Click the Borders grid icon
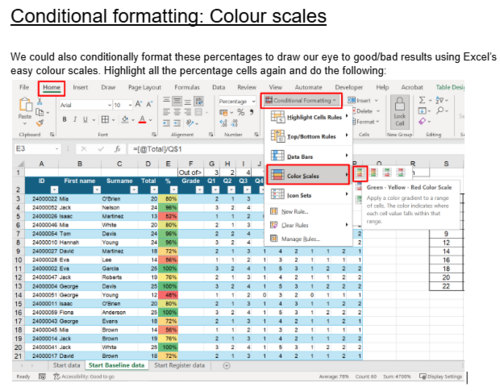 pyautogui.click(x=105, y=119)
